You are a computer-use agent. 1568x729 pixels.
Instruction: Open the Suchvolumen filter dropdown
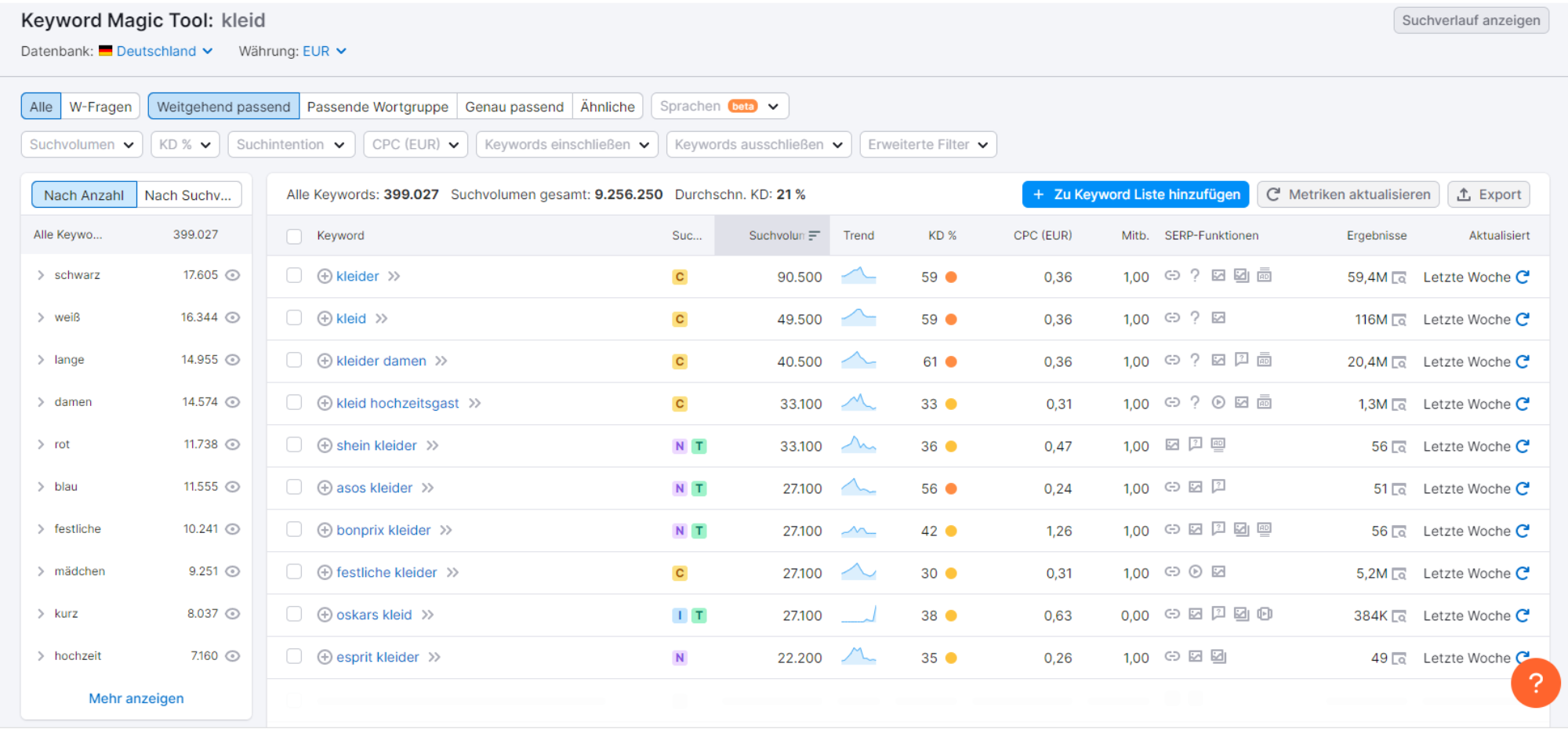tap(81, 144)
